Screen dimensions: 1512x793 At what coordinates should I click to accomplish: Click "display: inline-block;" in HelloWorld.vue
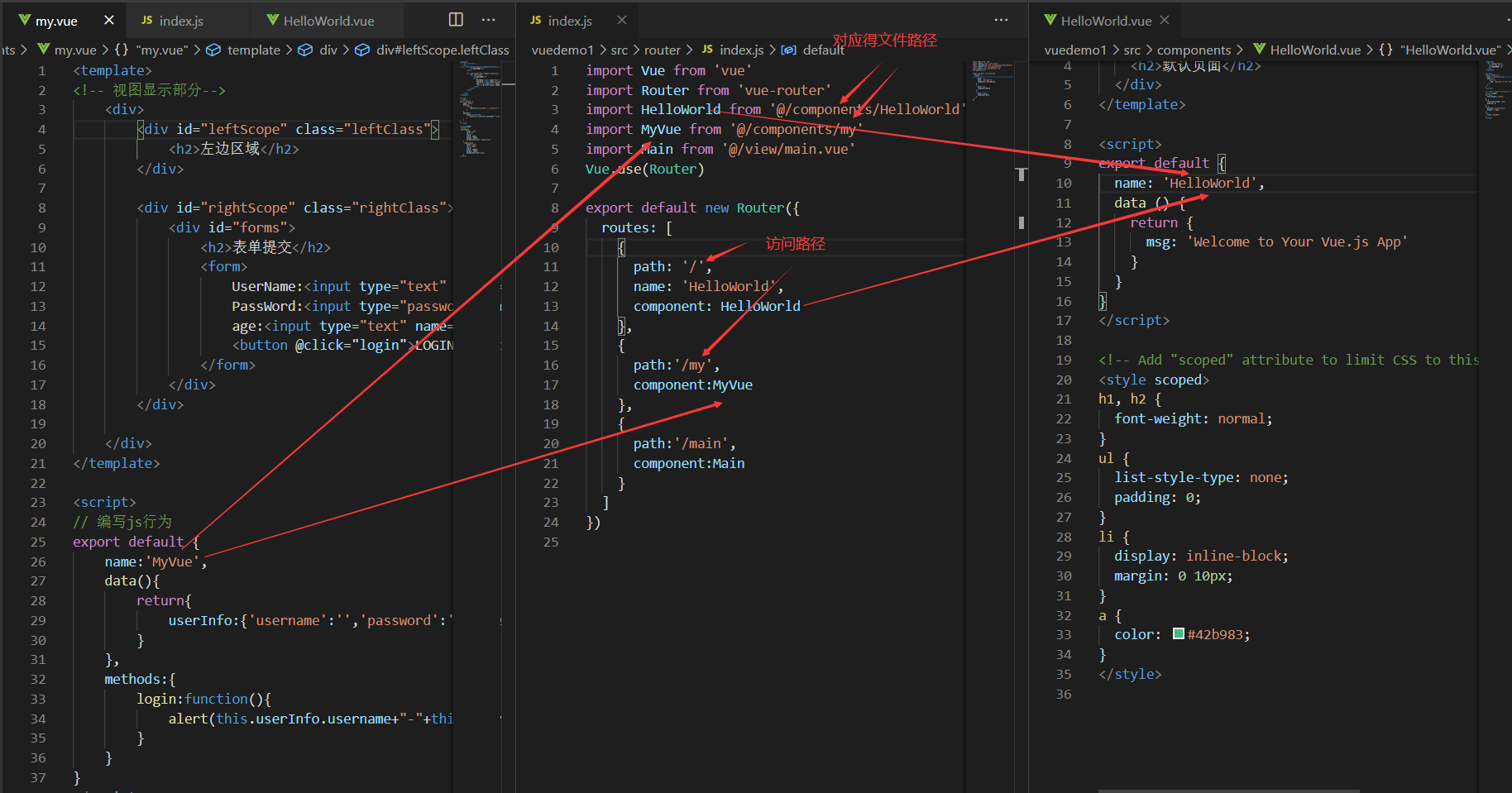pyautogui.click(x=1201, y=556)
